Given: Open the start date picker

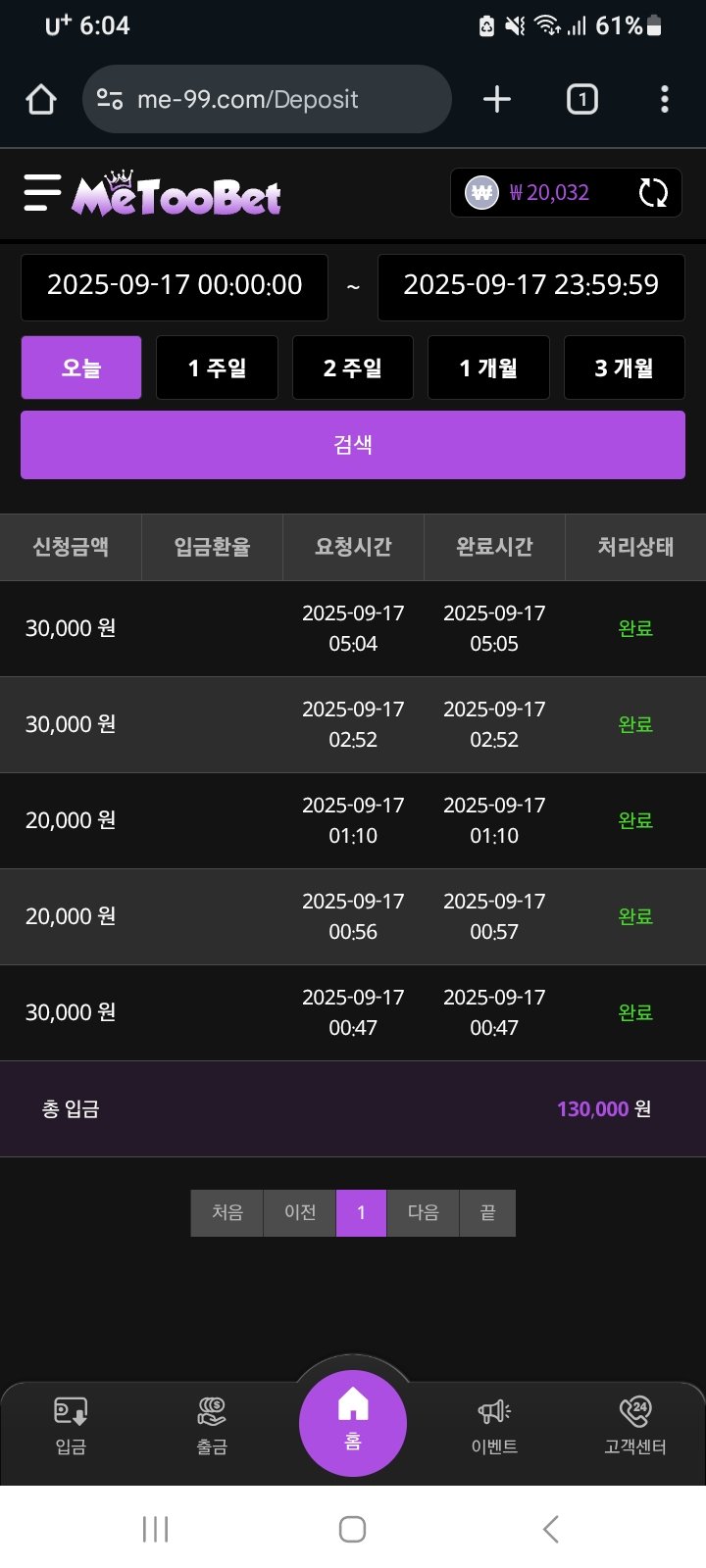Looking at the screenshot, I should pyautogui.click(x=175, y=286).
